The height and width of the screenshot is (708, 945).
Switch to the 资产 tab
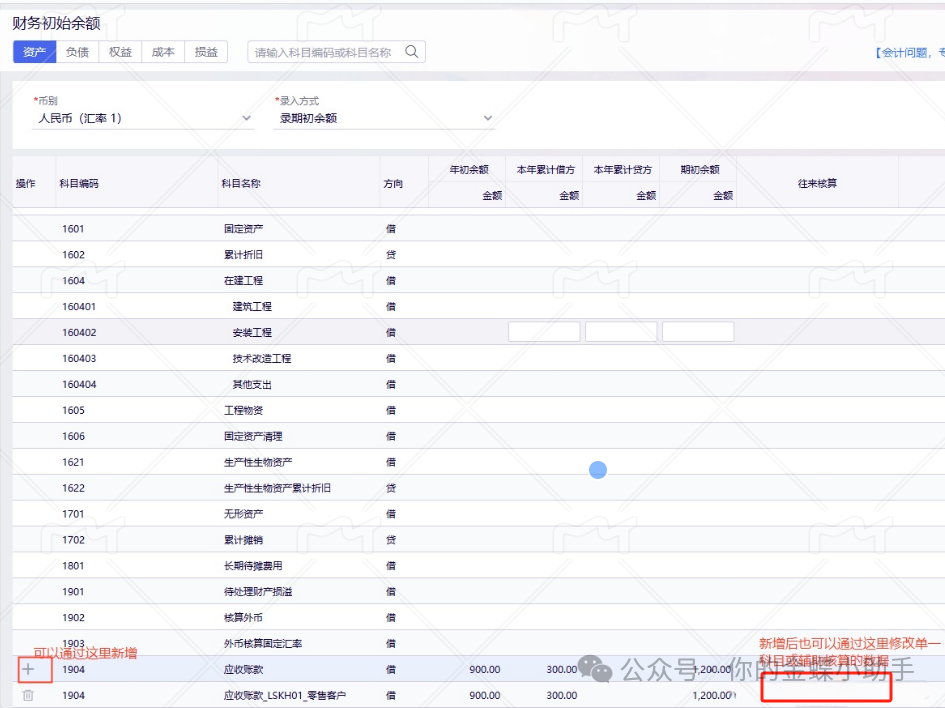[x=34, y=52]
